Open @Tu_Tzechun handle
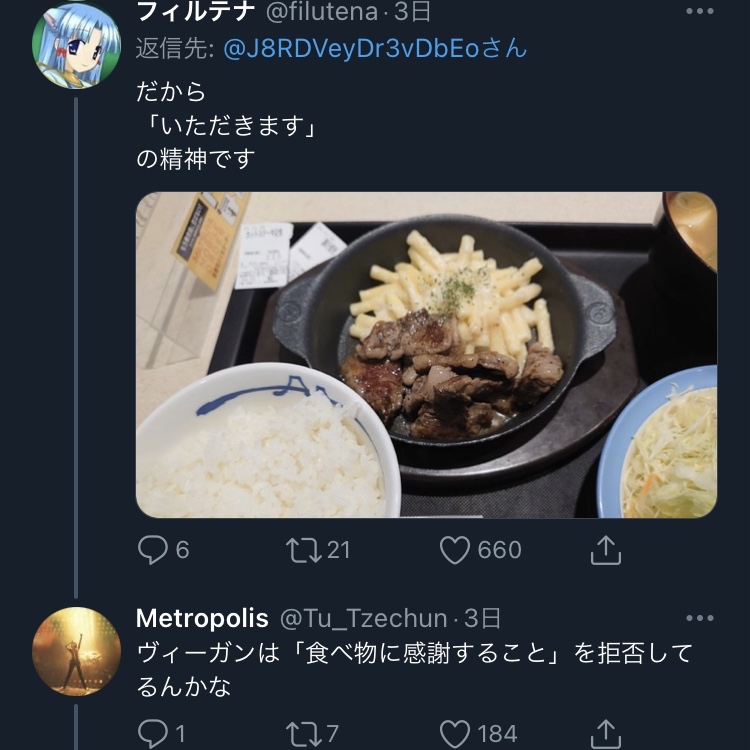The width and height of the screenshot is (750, 750). coord(364,618)
